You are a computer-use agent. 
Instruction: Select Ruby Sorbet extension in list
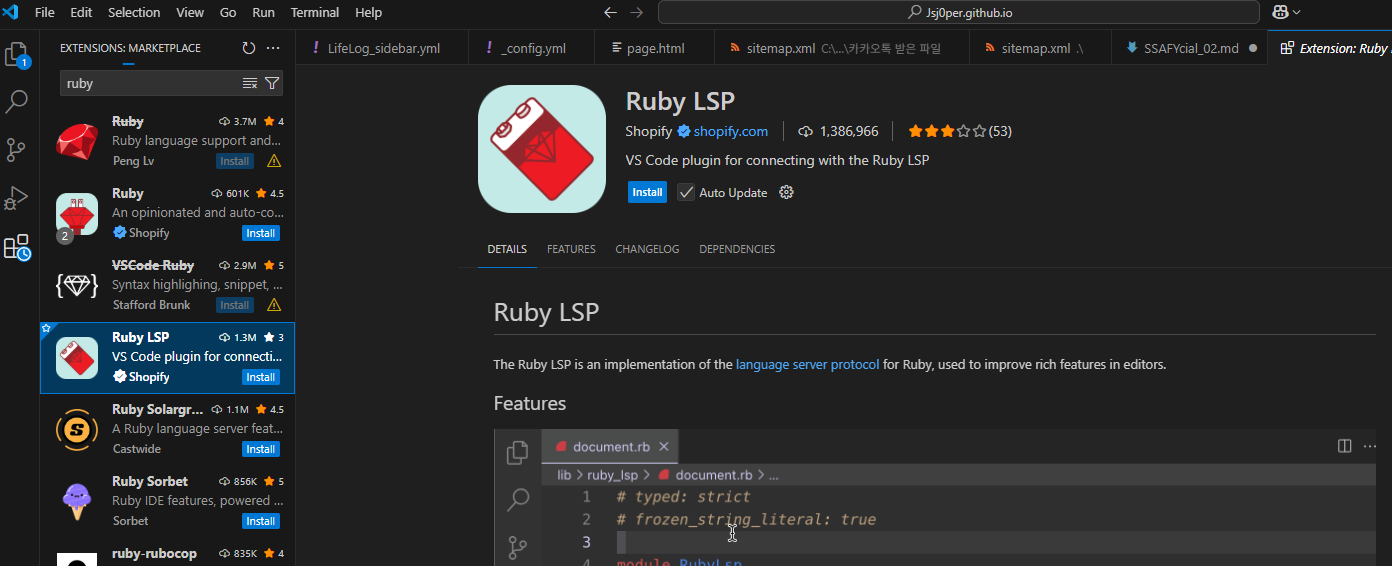coord(167,502)
